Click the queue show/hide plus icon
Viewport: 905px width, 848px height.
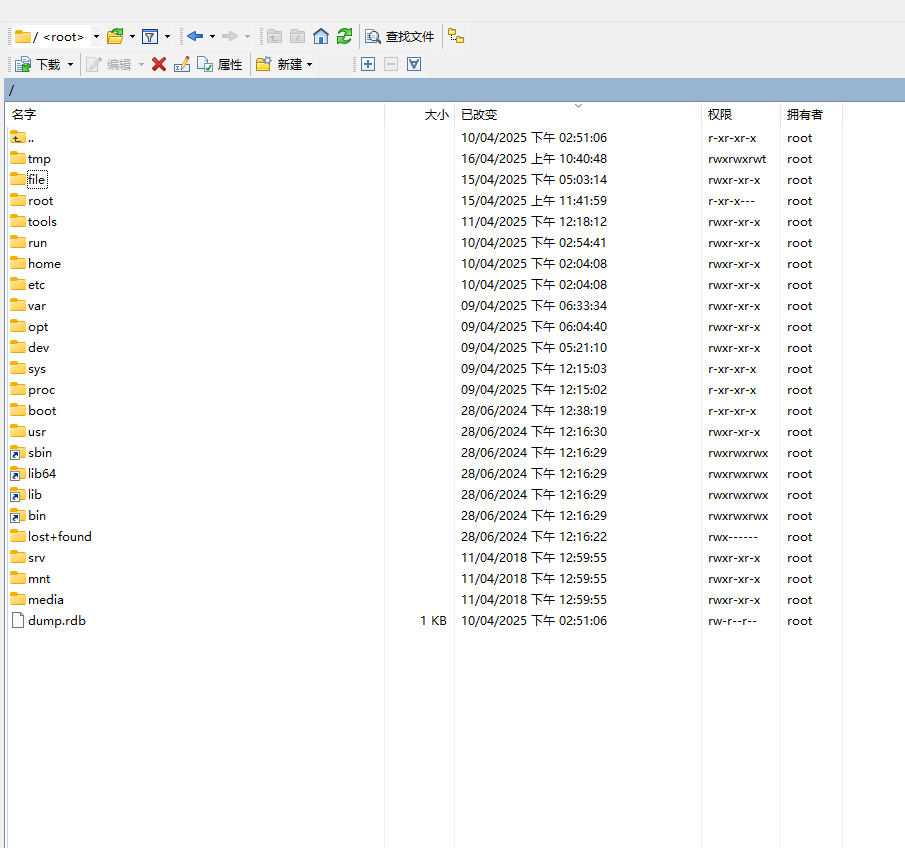point(368,63)
